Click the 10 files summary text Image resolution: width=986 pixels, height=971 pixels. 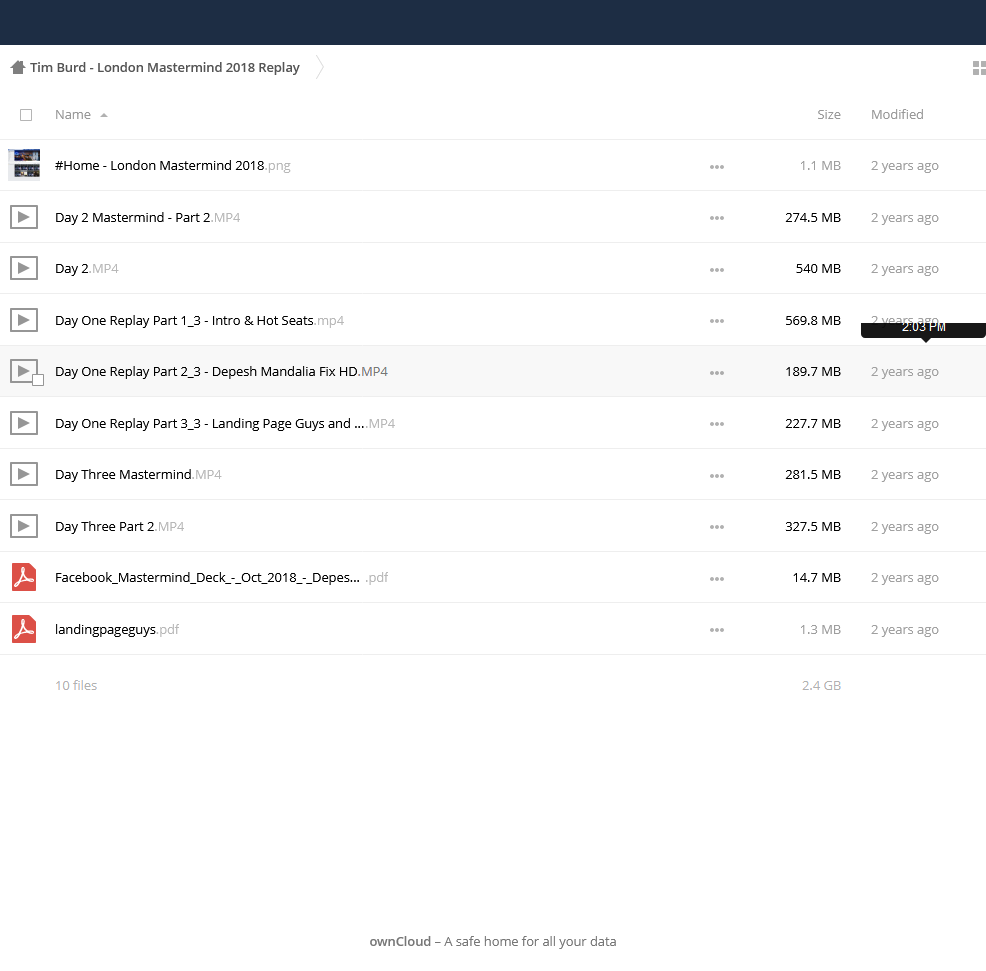point(76,685)
